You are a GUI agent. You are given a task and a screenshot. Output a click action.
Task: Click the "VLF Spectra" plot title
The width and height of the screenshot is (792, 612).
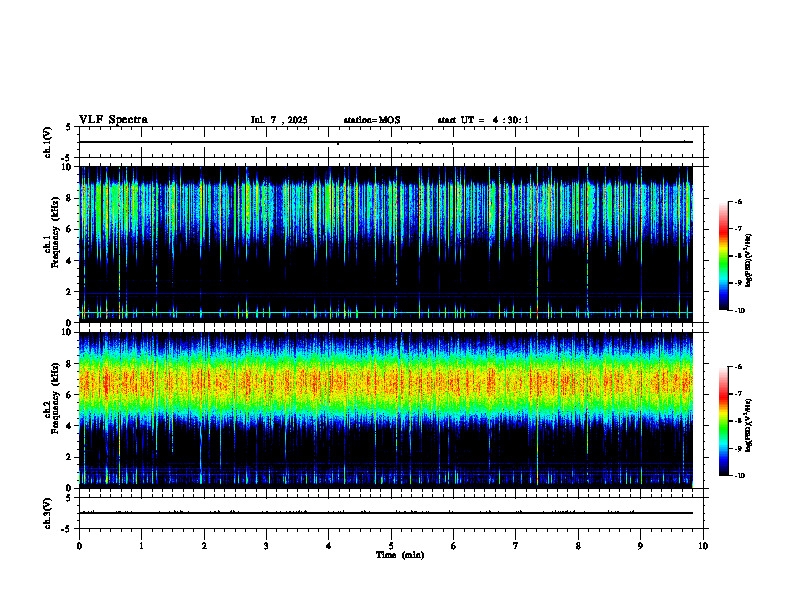(x=113, y=120)
